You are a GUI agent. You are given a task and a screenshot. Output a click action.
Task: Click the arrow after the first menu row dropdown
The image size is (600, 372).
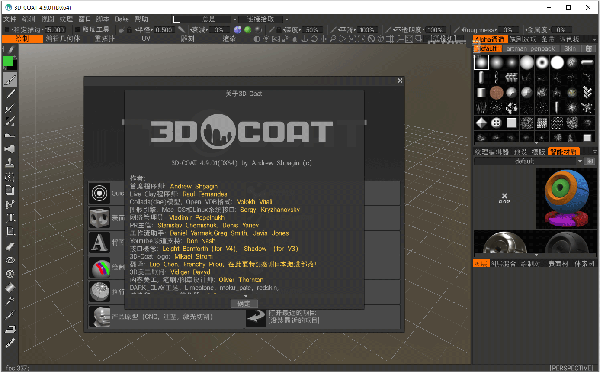[x=235, y=19]
